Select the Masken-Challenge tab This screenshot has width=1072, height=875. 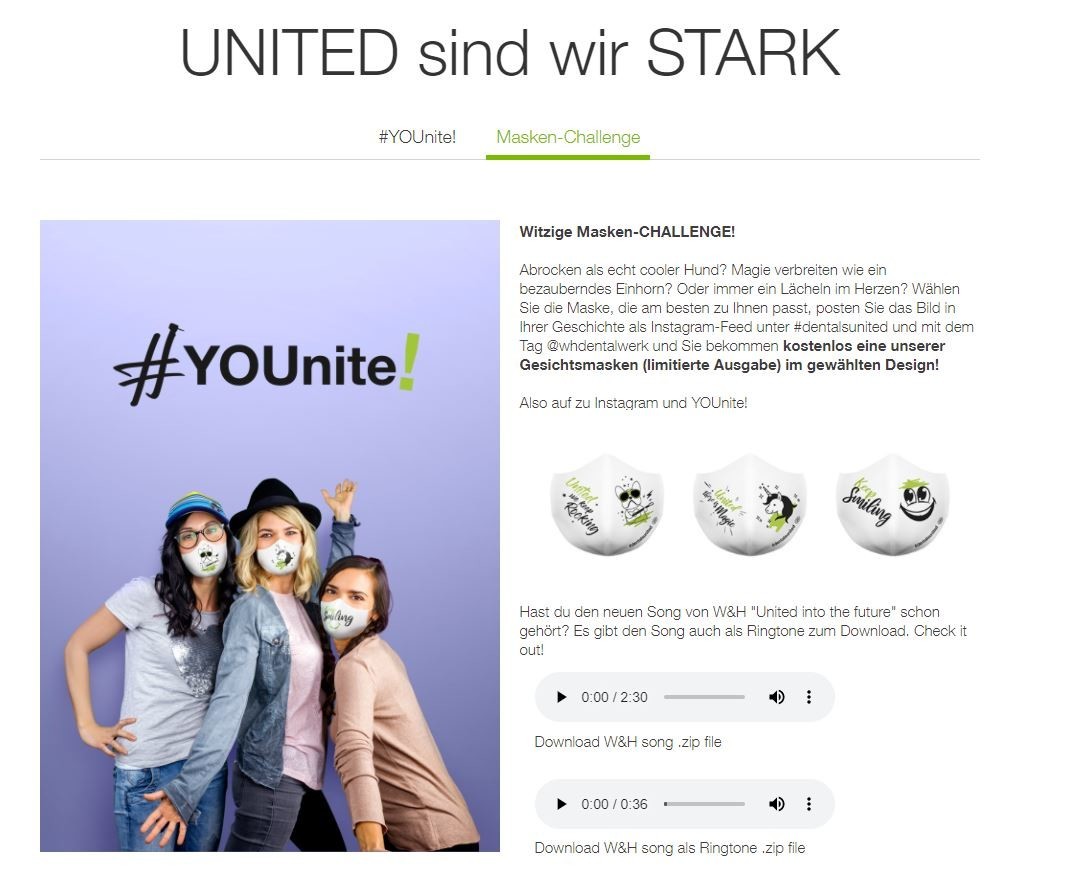pyautogui.click(x=568, y=137)
